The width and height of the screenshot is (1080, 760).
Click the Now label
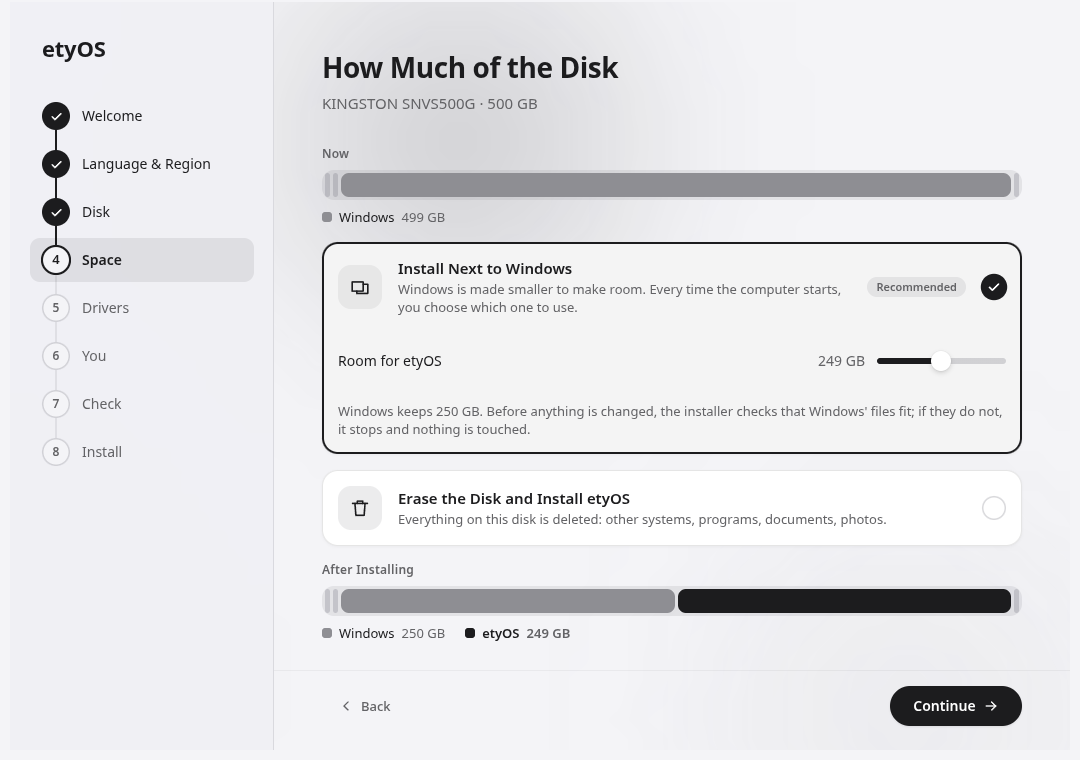click(335, 154)
